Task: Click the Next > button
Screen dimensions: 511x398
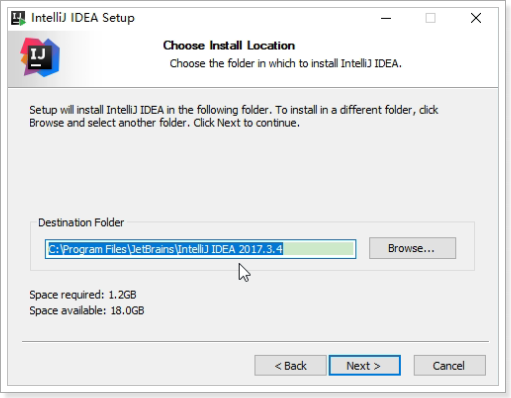Action: [x=365, y=365]
